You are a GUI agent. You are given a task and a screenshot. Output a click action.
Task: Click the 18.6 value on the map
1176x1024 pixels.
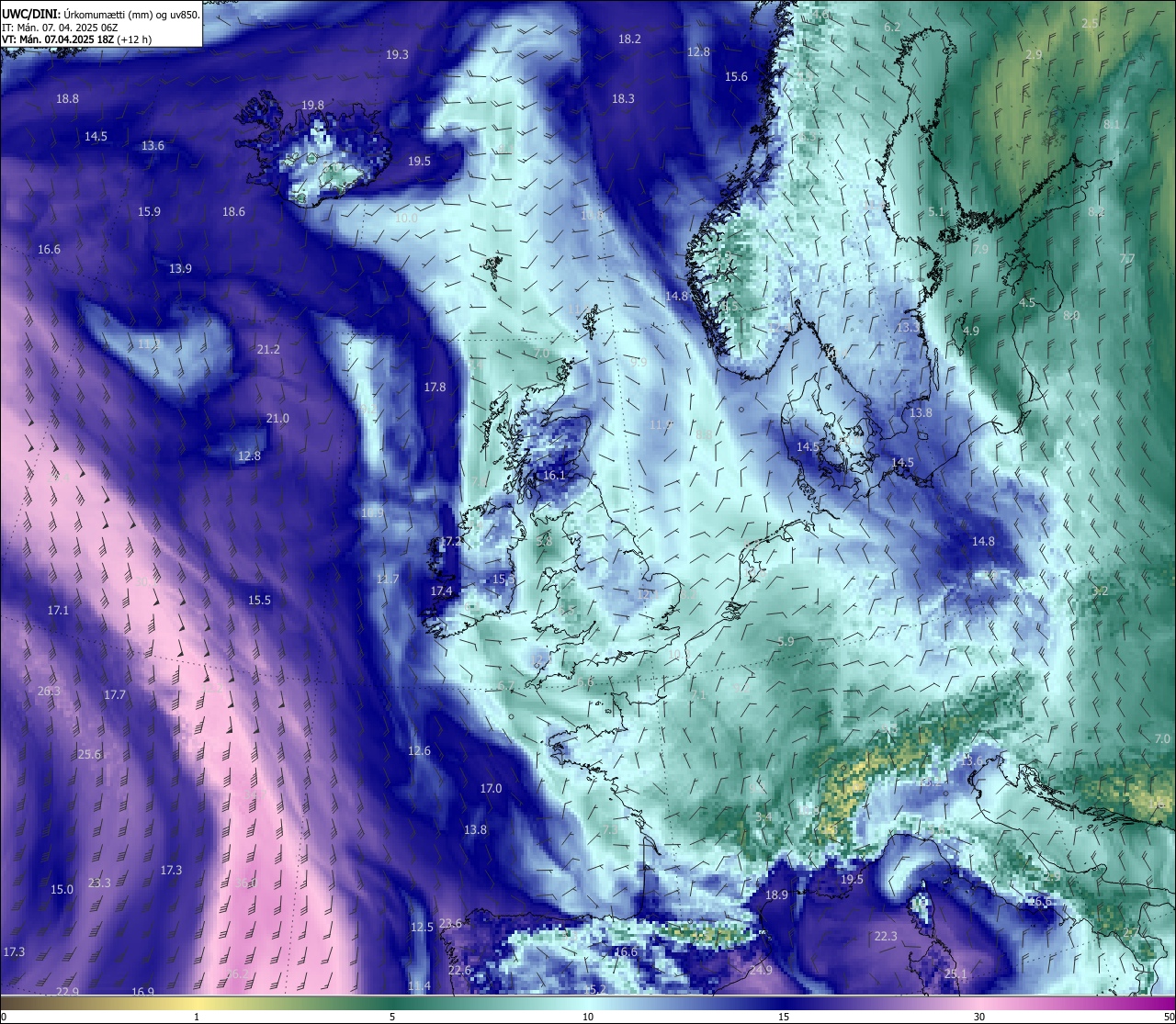[x=233, y=212]
